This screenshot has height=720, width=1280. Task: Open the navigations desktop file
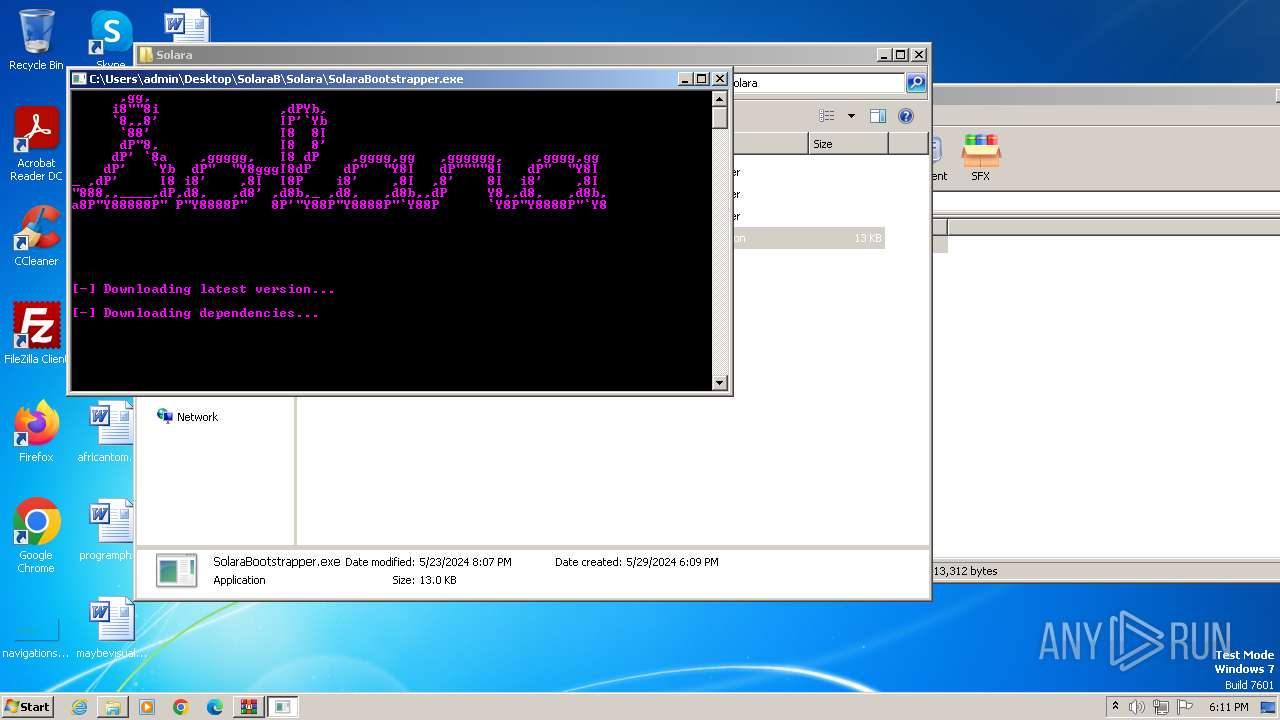point(36,638)
